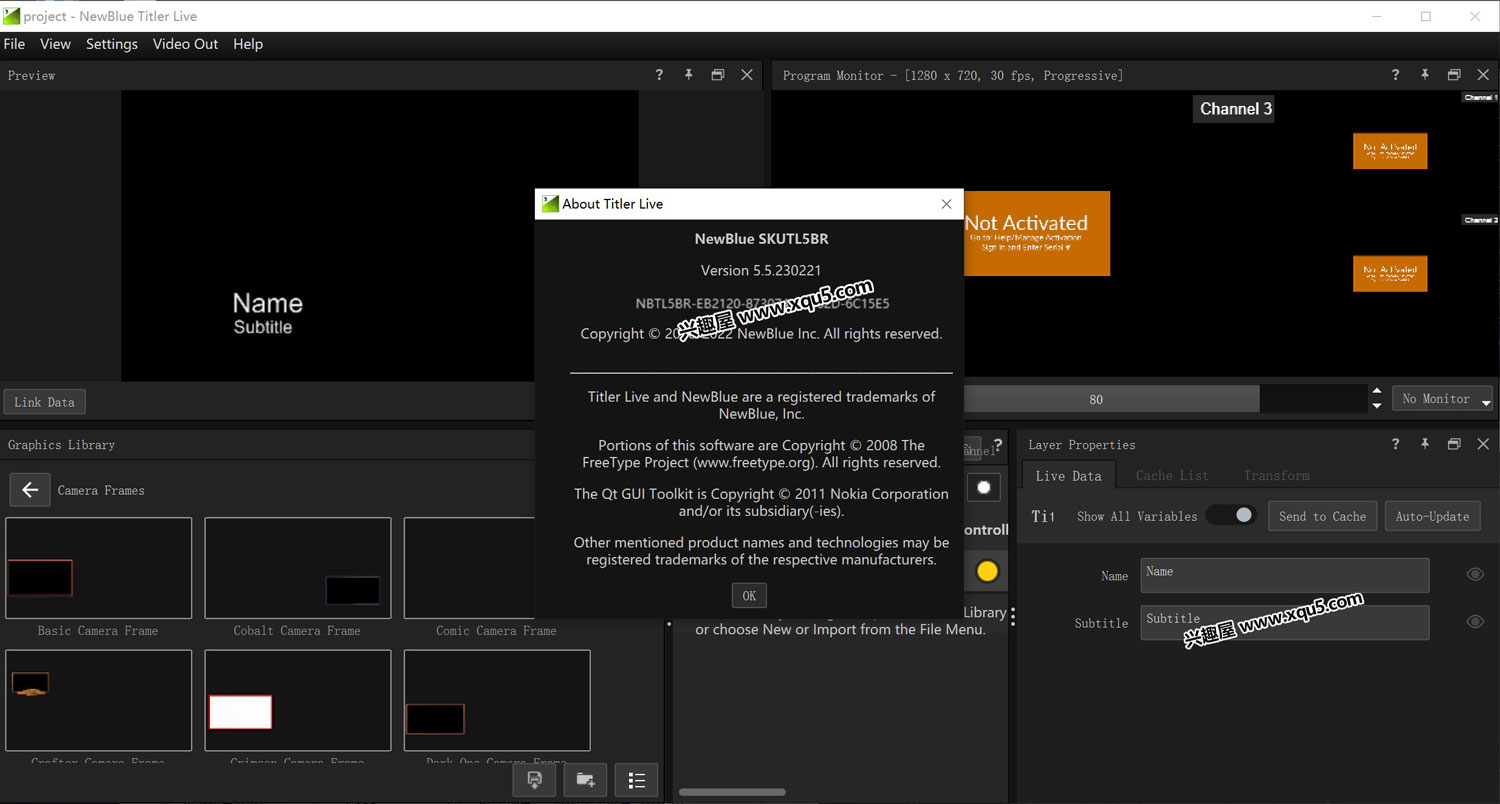Click the horizontal scrollbar at bottom center
1500x804 pixels.
pos(732,792)
